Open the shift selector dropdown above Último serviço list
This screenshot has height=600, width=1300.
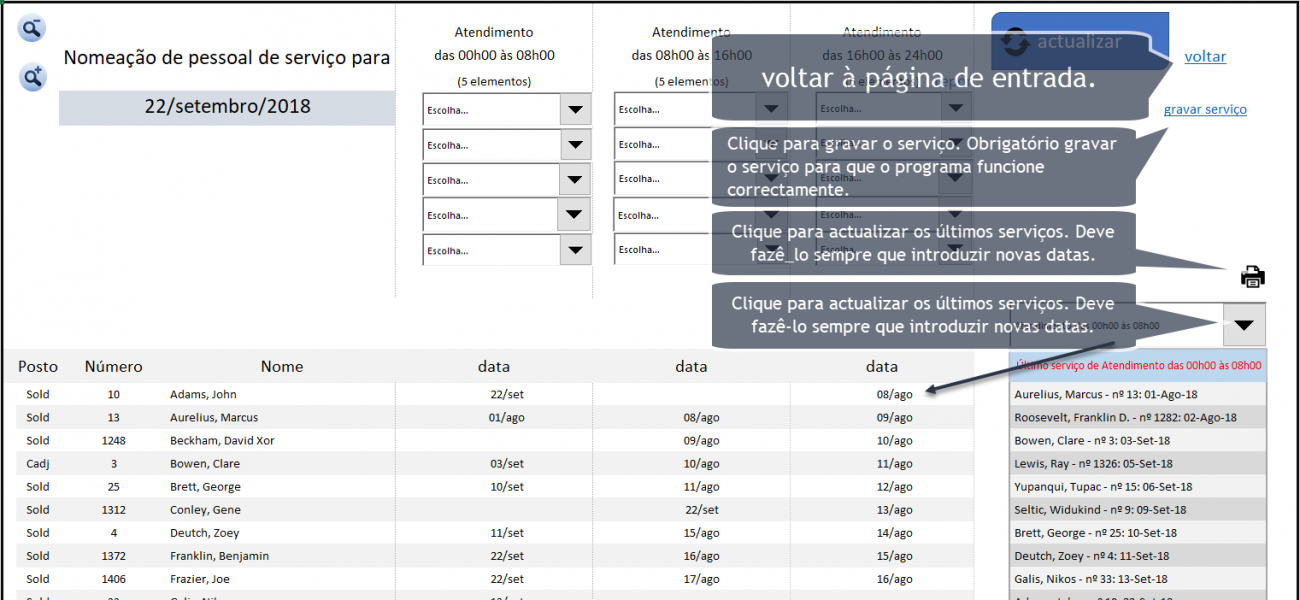(x=1243, y=325)
